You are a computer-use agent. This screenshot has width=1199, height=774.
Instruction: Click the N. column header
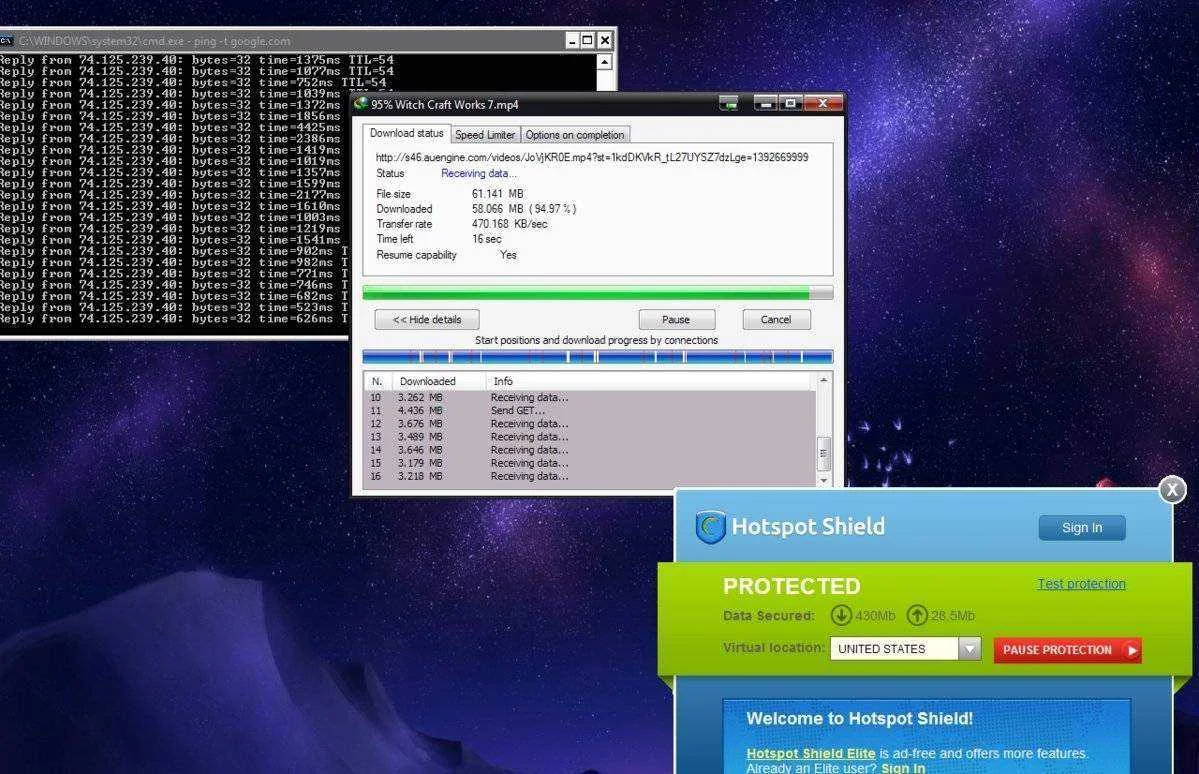[x=378, y=381]
